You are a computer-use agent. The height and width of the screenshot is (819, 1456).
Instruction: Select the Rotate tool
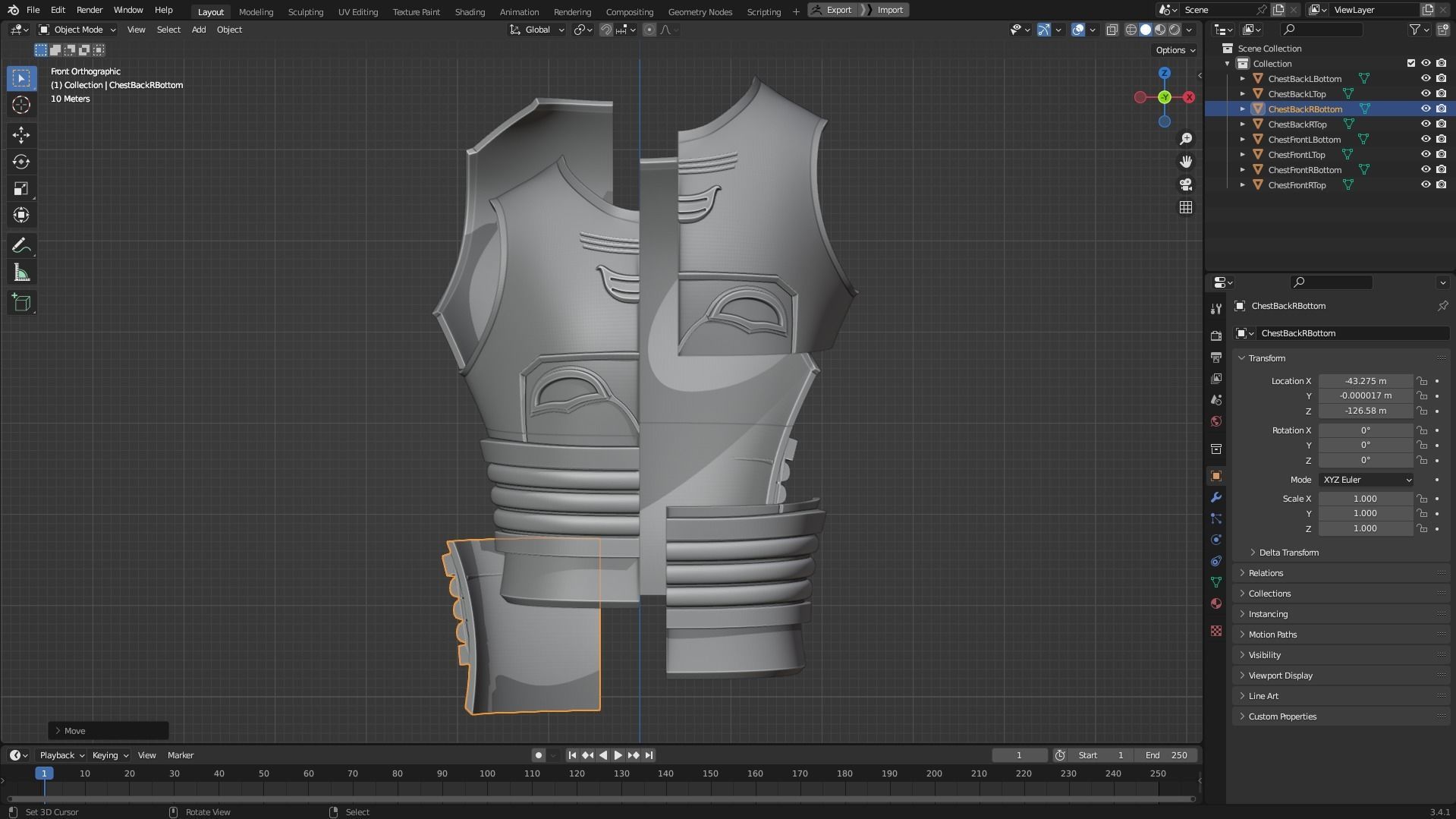[x=21, y=162]
